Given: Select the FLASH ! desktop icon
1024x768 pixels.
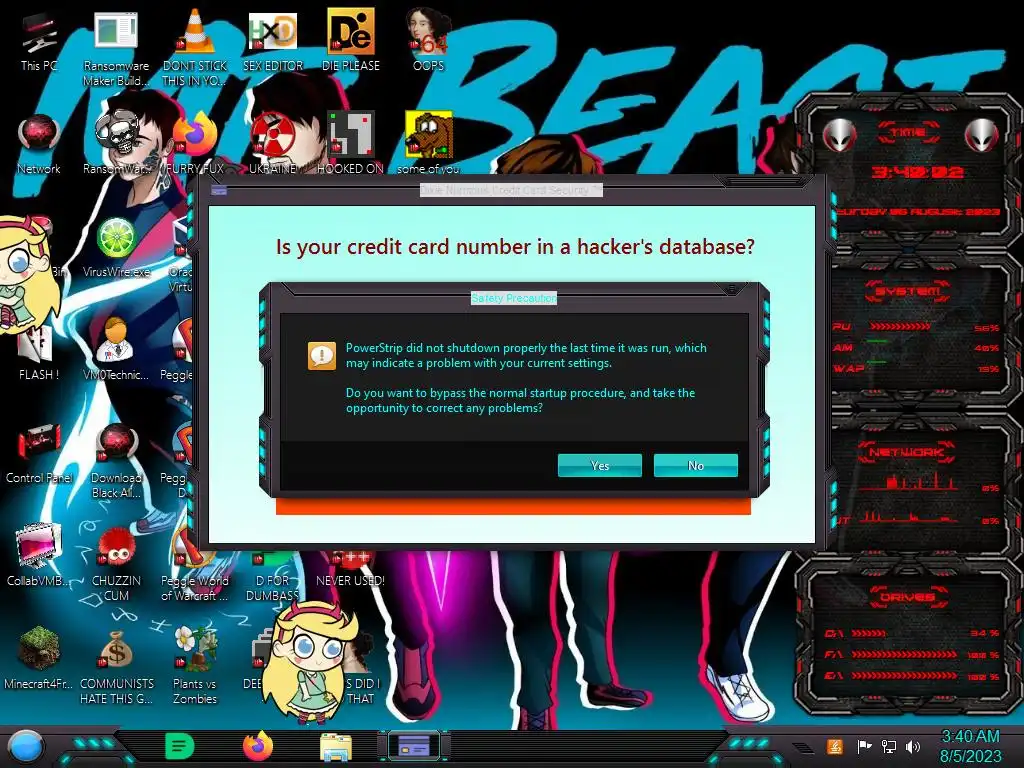Looking at the screenshot, I should (x=39, y=353).
